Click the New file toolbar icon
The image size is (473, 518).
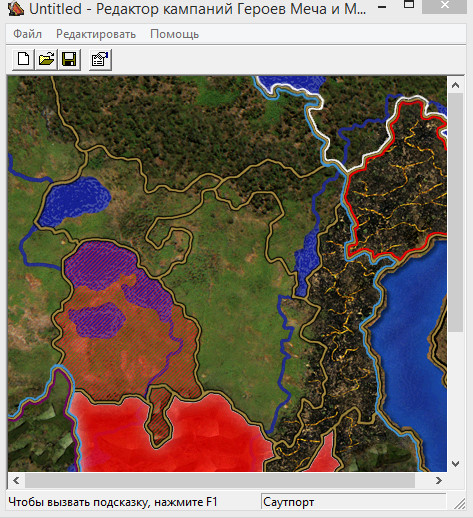point(23,60)
